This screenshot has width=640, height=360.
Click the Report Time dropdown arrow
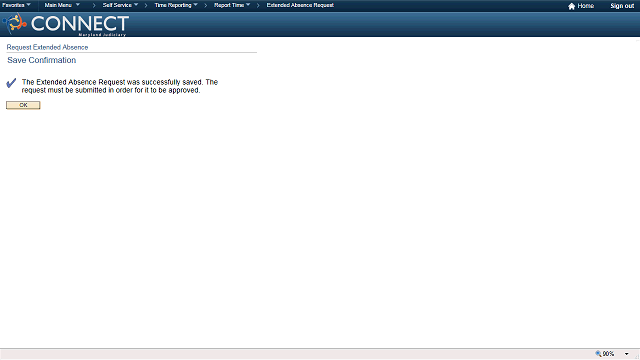pyautogui.click(x=248, y=5)
